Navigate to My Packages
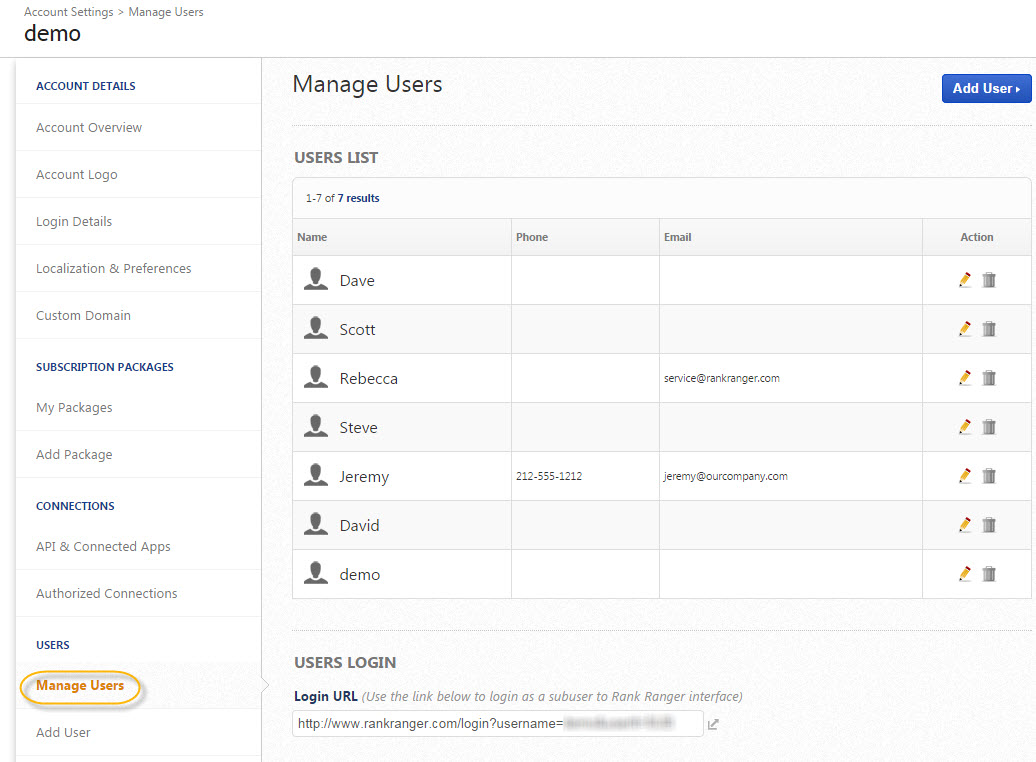 (x=74, y=408)
